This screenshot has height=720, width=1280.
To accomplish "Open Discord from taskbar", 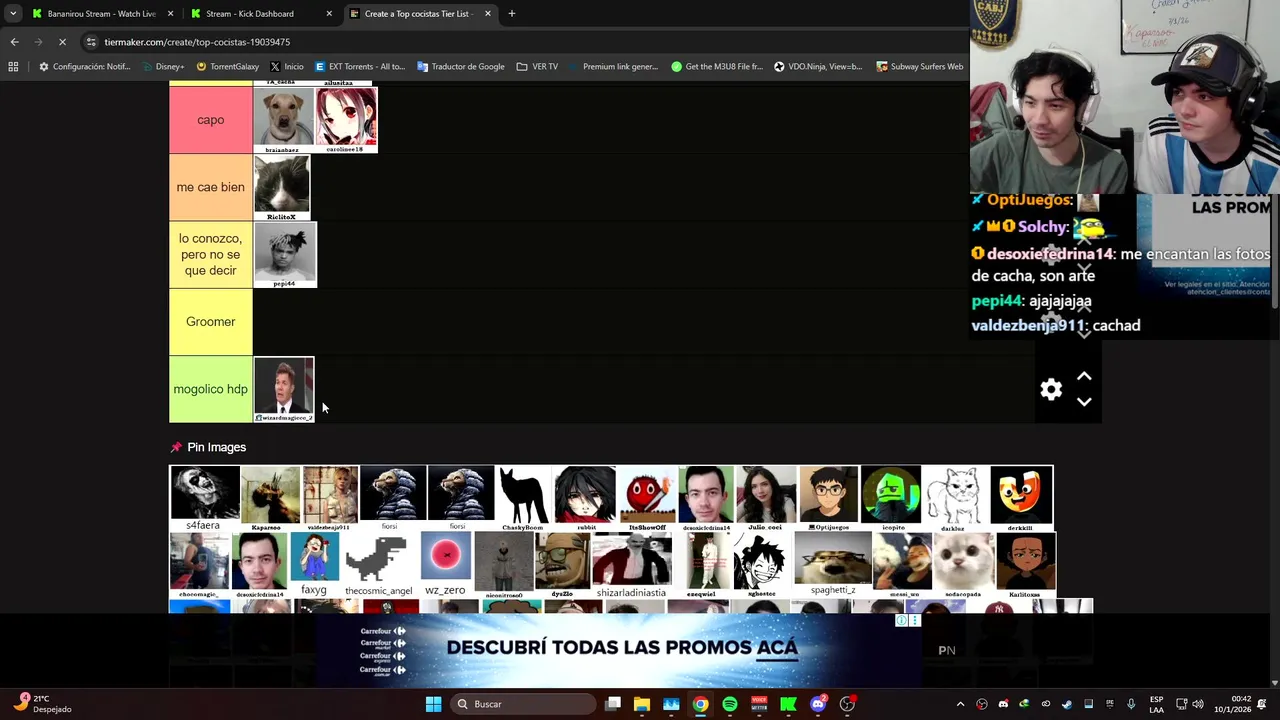I will (x=818, y=704).
